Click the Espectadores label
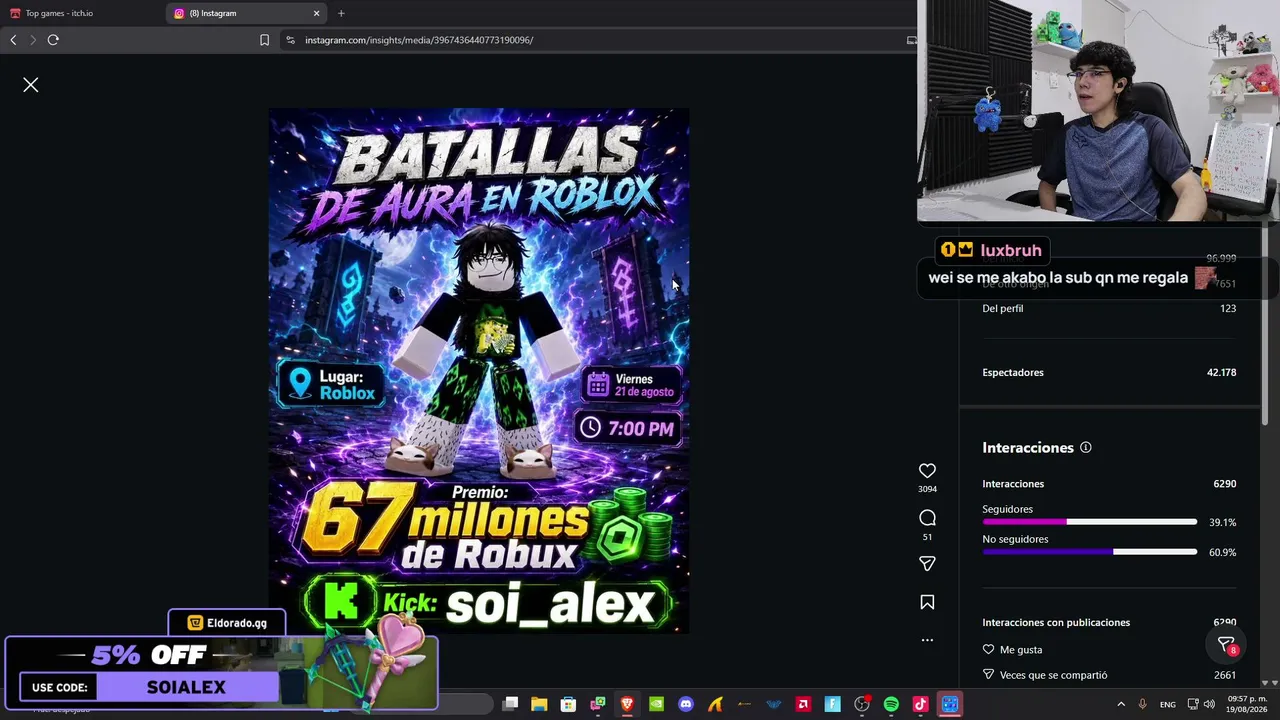Viewport: 1280px width, 720px height. (1013, 372)
